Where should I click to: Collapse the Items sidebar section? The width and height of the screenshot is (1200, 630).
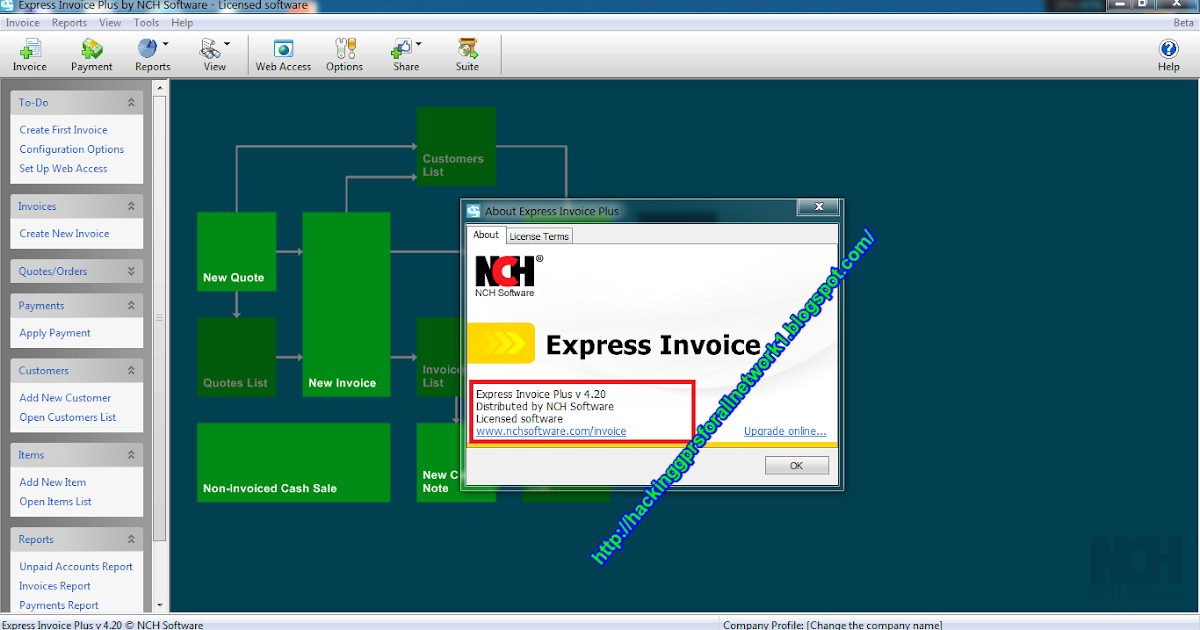pos(131,455)
